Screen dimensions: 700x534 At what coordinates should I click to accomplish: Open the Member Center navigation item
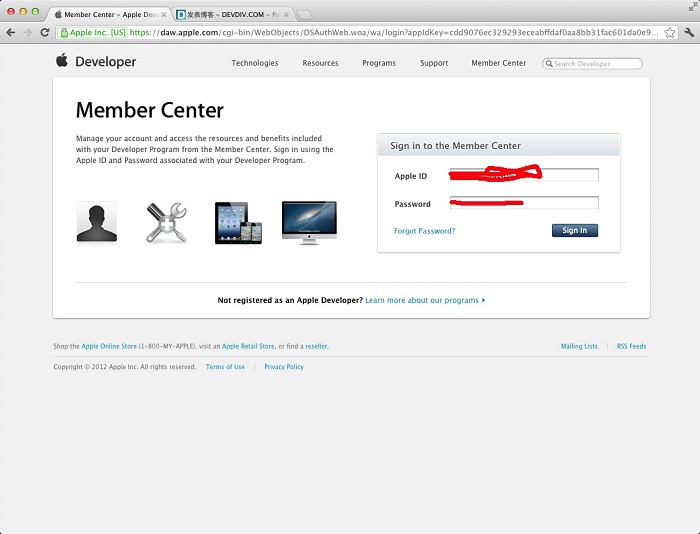pos(499,63)
